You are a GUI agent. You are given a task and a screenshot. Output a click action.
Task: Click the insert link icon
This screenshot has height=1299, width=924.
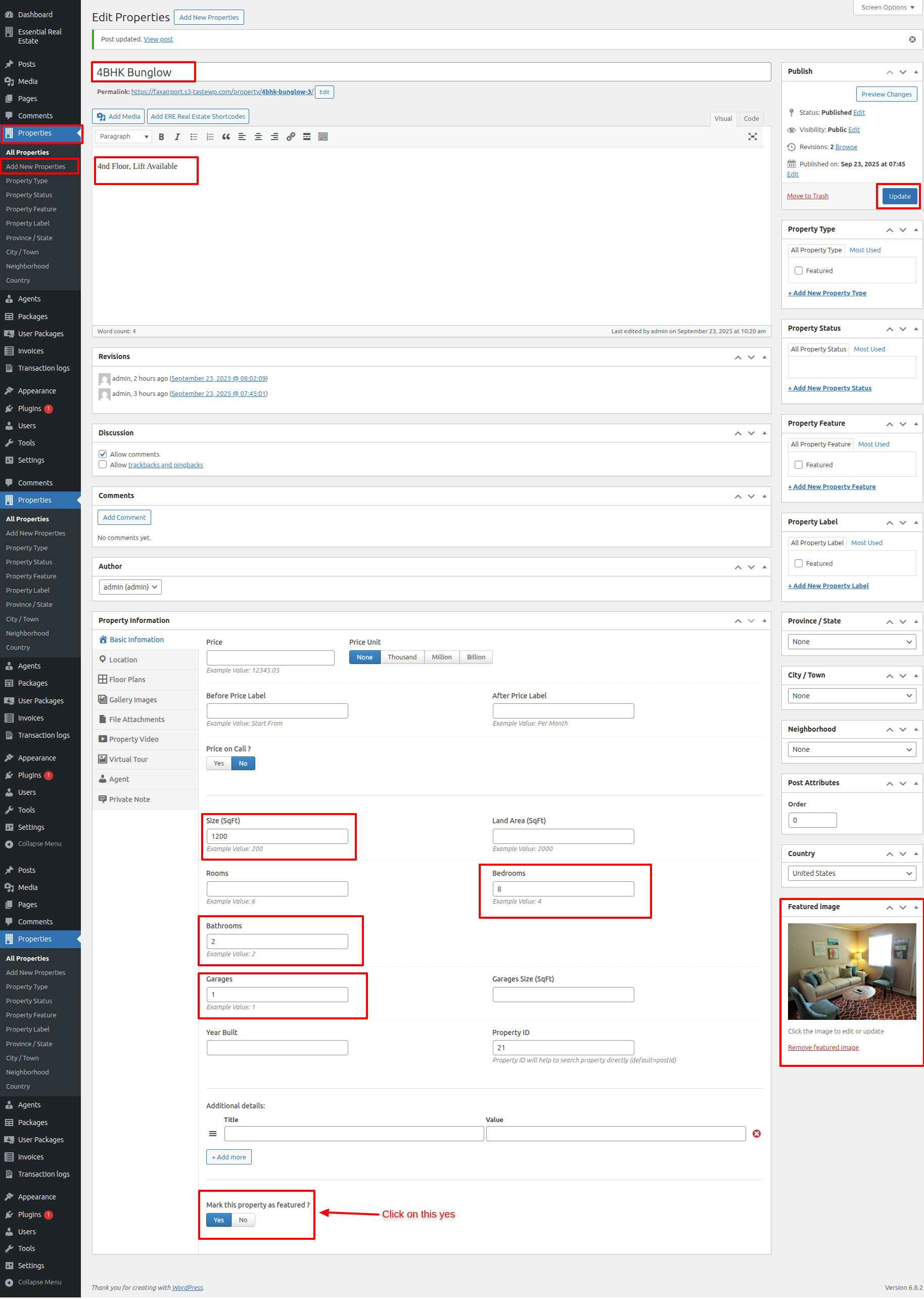point(291,137)
